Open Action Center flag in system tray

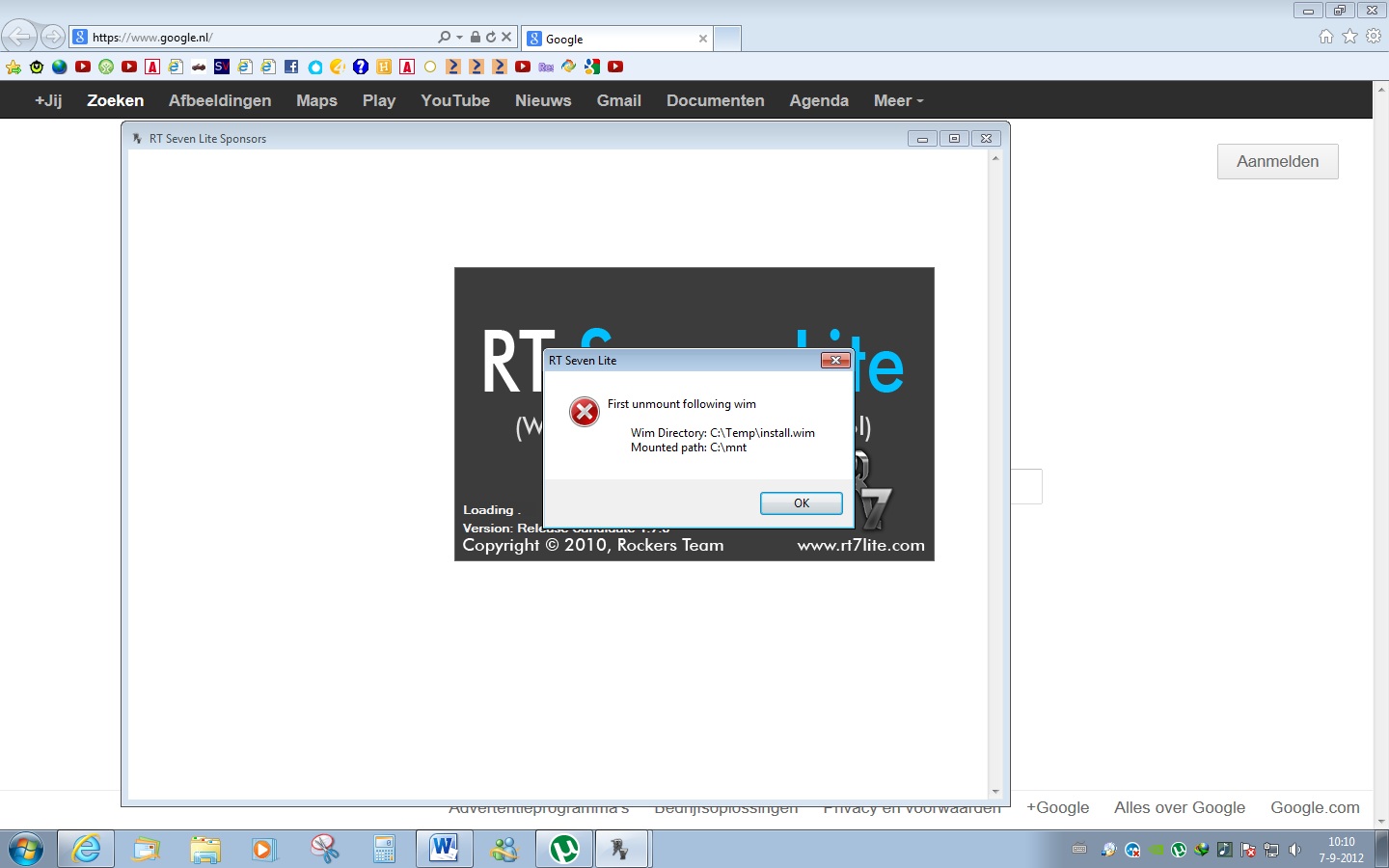point(1248,850)
